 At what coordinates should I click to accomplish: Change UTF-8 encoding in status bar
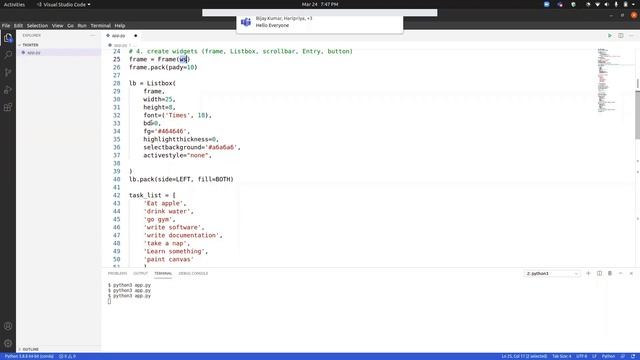point(582,356)
